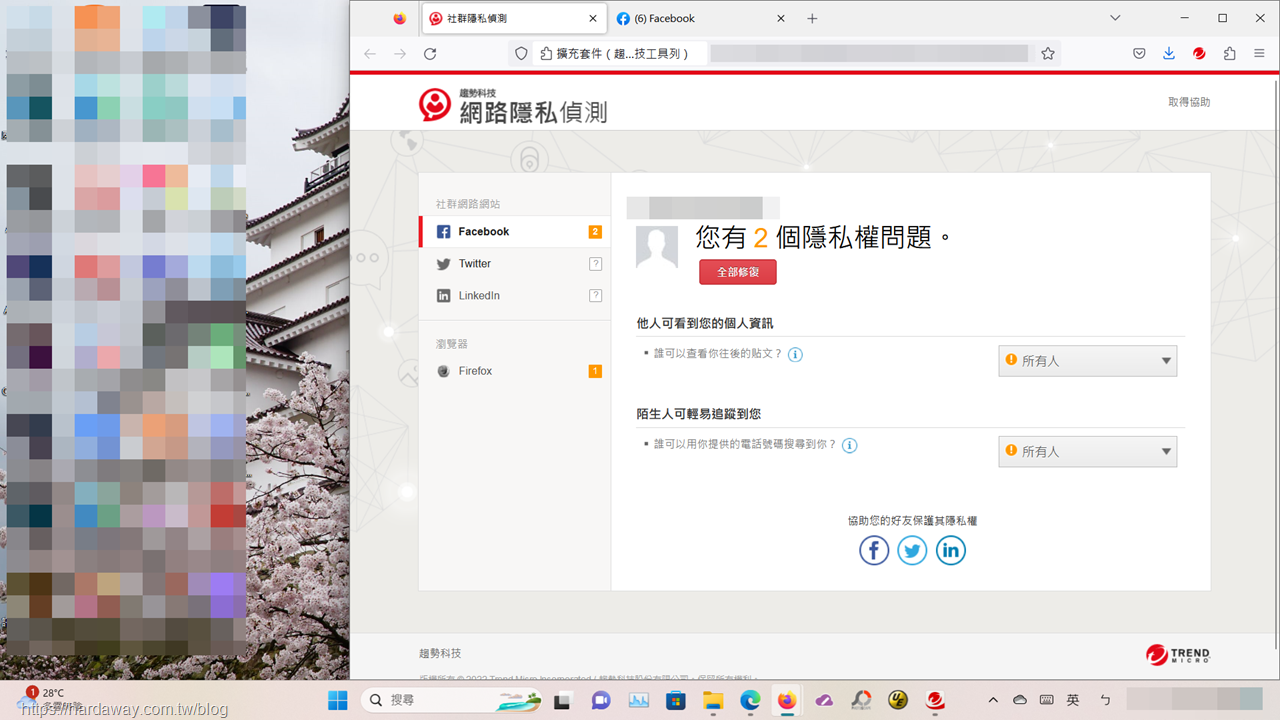
Task: Click the Trend Micro toolbar extension icon
Action: coord(1199,54)
